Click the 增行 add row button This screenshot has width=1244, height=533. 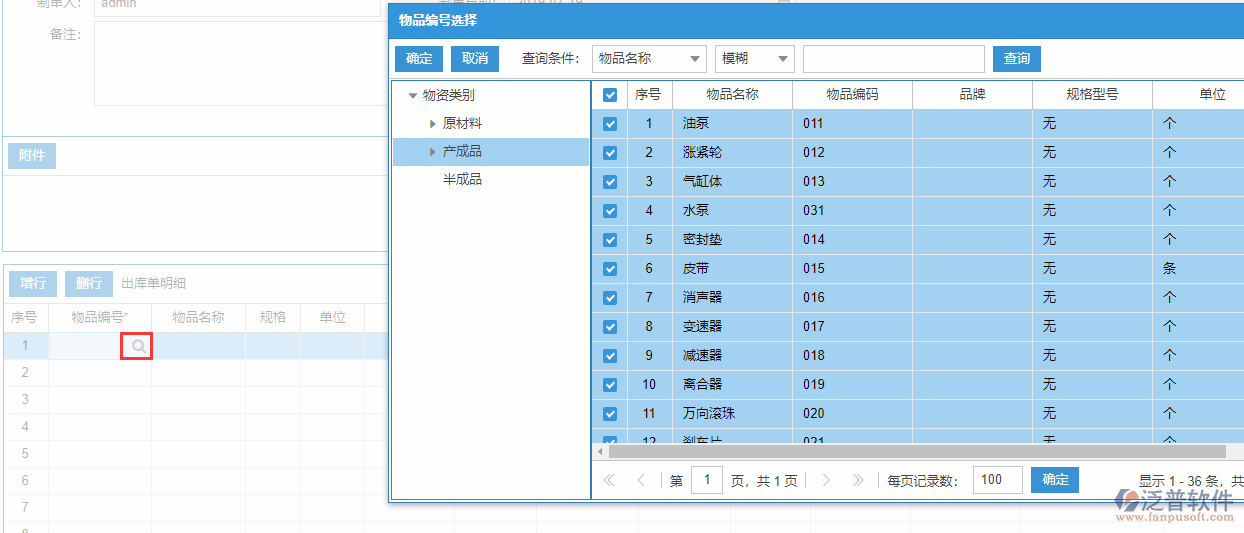click(x=33, y=284)
